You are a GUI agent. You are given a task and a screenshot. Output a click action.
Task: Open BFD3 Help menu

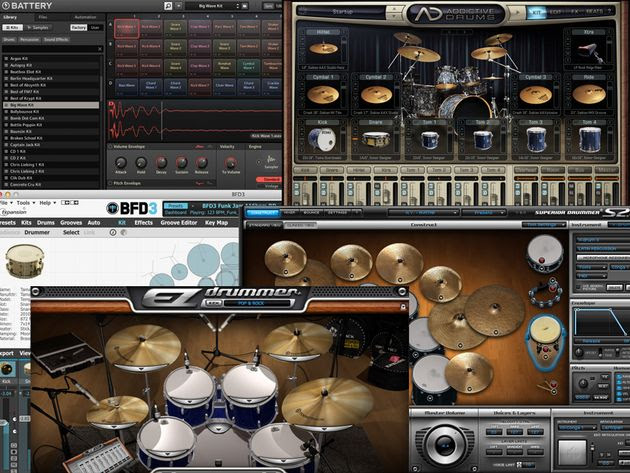(47, 203)
